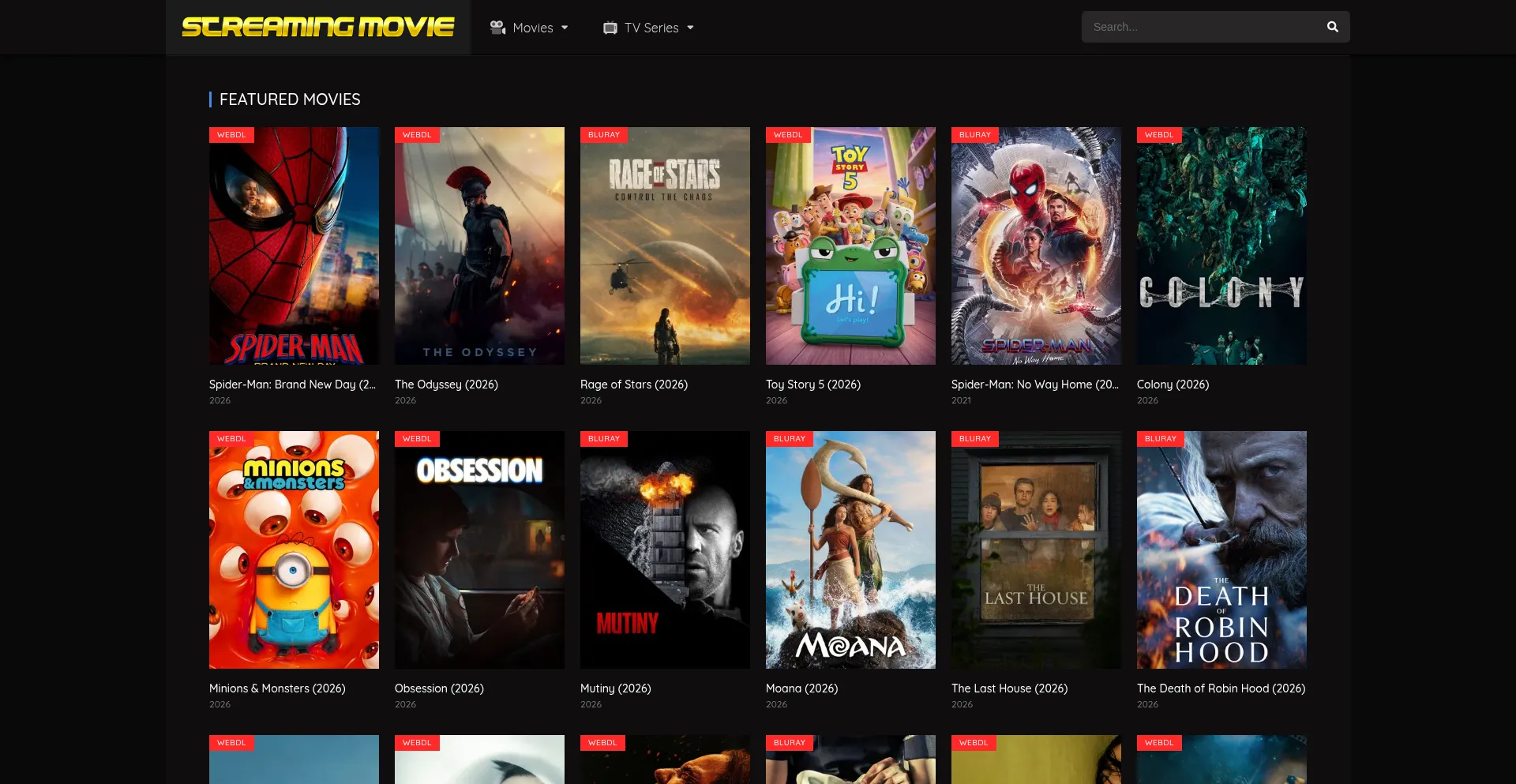Click the TV icon beside TV Series
Viewport: 1516px width, 784px height.
pos(610,28)
